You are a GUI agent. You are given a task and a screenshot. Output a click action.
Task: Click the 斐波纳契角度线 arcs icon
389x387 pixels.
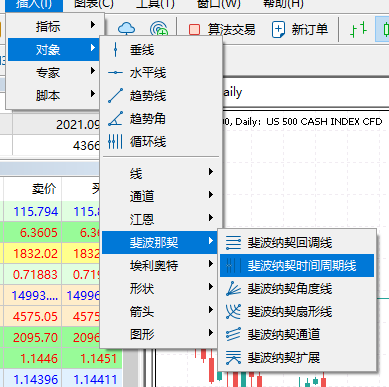(233, 289)
